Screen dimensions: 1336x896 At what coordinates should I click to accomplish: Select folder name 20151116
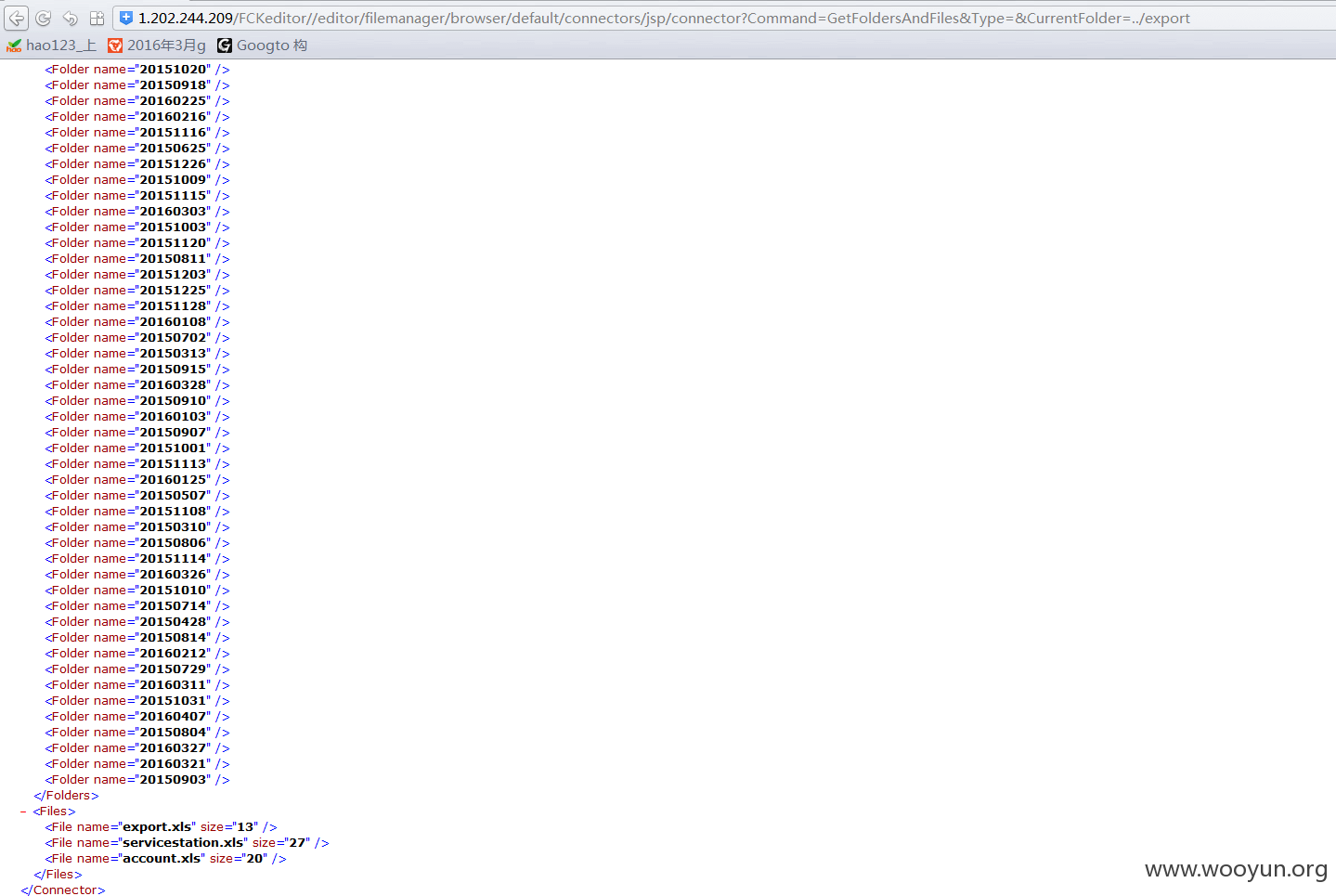[173, 133]
